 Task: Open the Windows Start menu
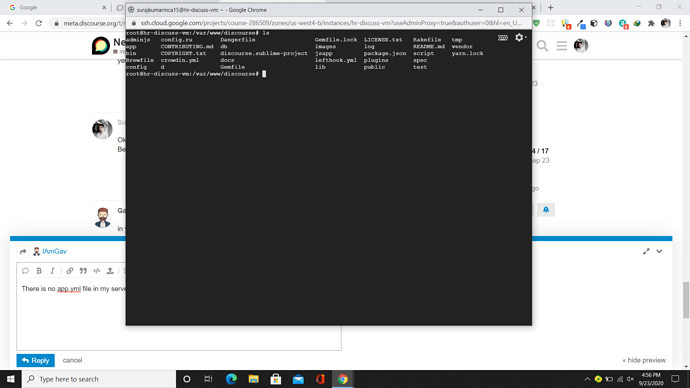coord(11,379)
